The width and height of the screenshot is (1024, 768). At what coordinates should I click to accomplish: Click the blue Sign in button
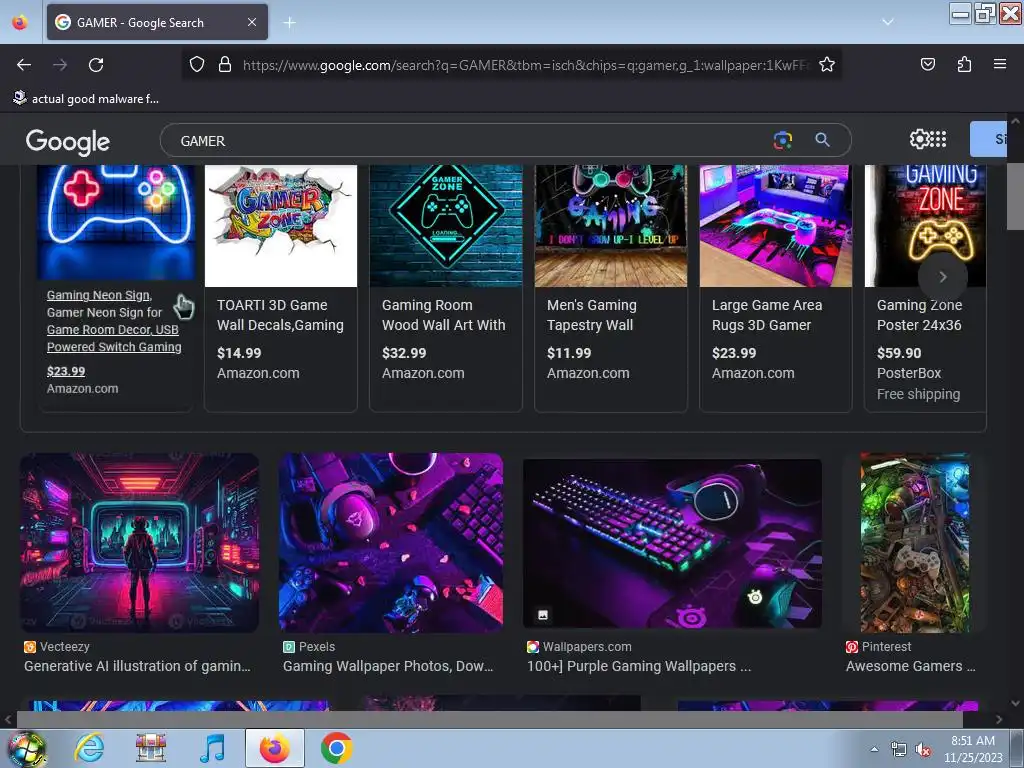pyautogui.click(x=988, y=139)
